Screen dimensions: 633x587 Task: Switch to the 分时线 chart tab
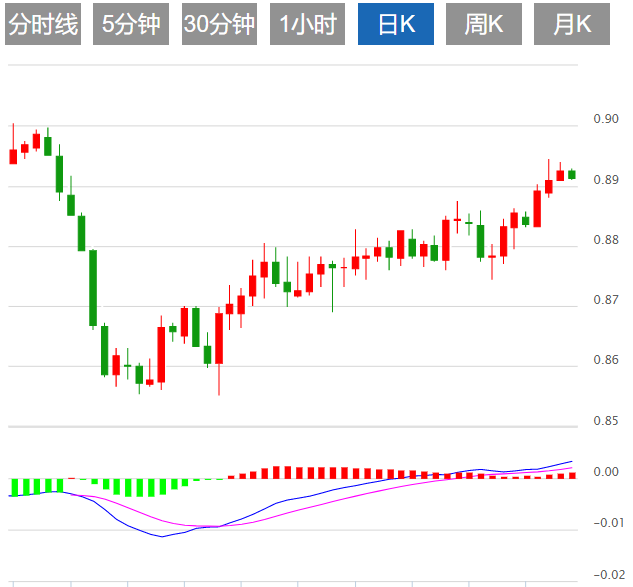coord(43,24)
